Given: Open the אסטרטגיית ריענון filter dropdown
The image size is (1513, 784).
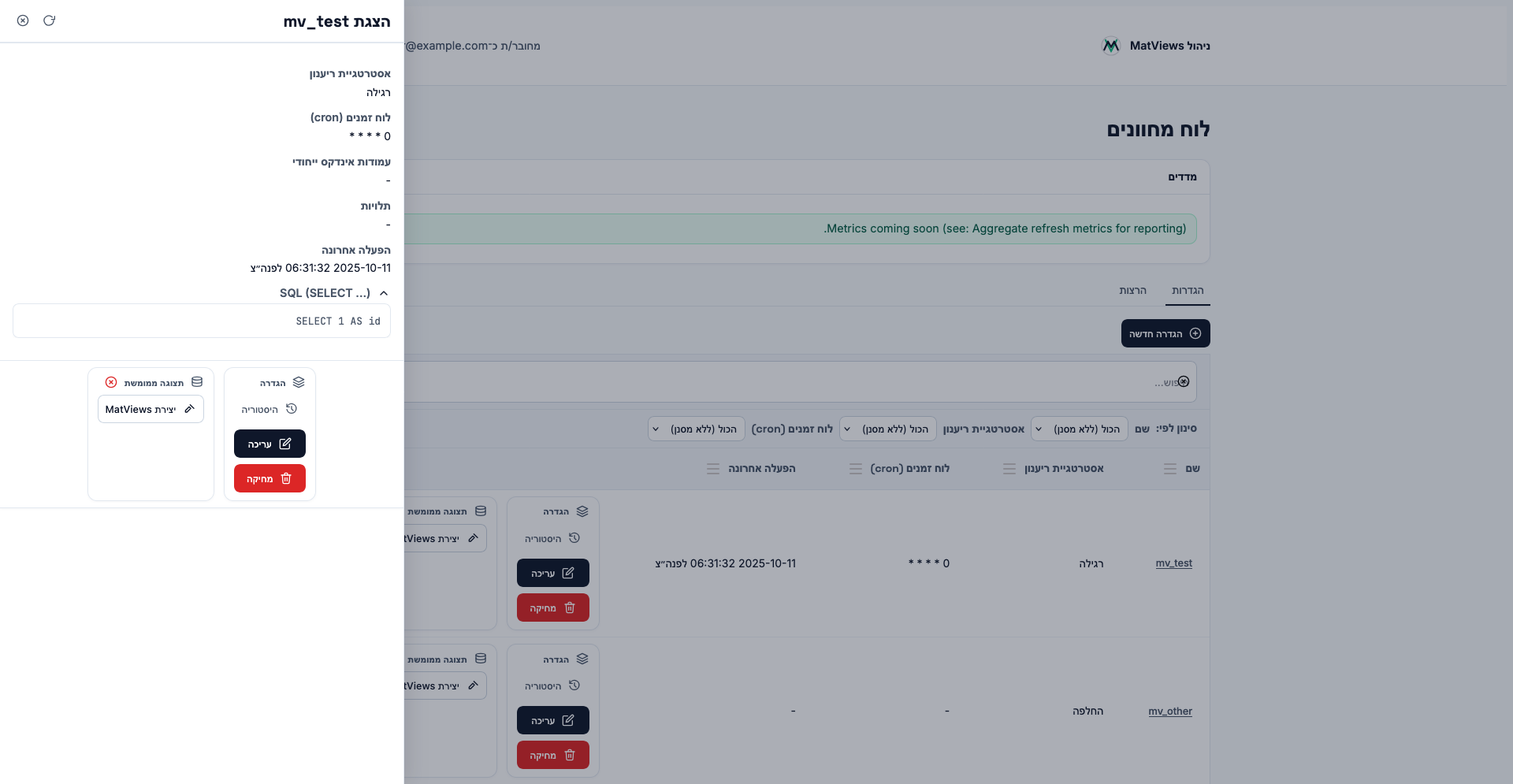Looking at the screenshot, I should pyautogui.click(x=887, y=429).
